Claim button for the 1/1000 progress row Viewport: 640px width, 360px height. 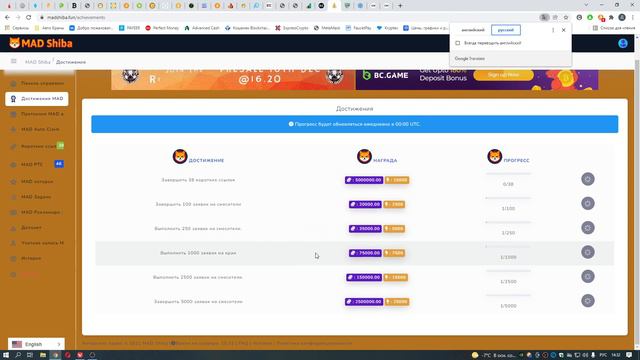coord(588,252)
